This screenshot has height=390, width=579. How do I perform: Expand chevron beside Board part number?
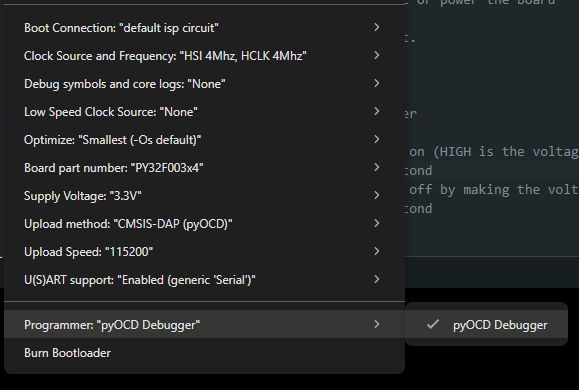(x=377, y=167)
